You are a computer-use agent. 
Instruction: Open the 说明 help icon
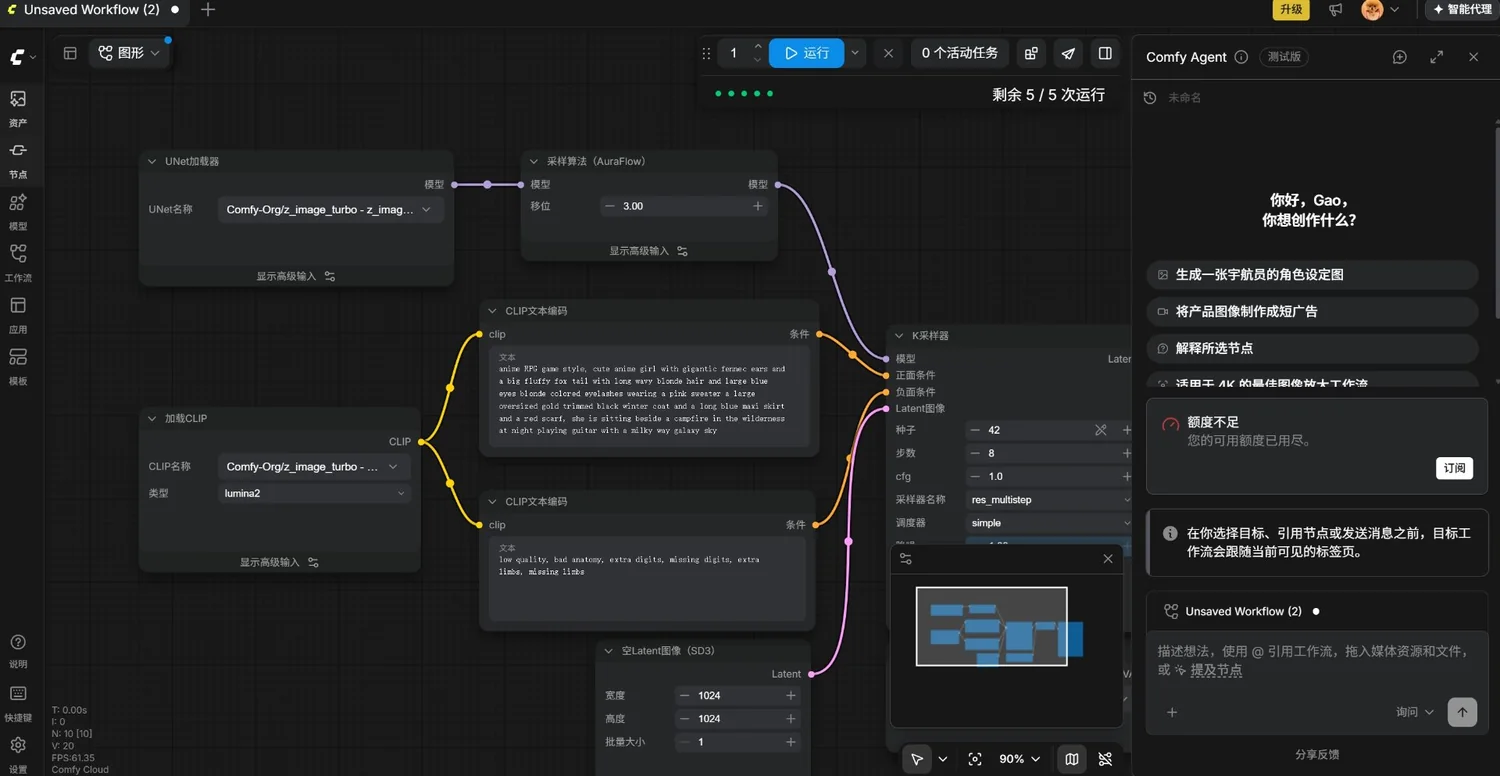18,650
